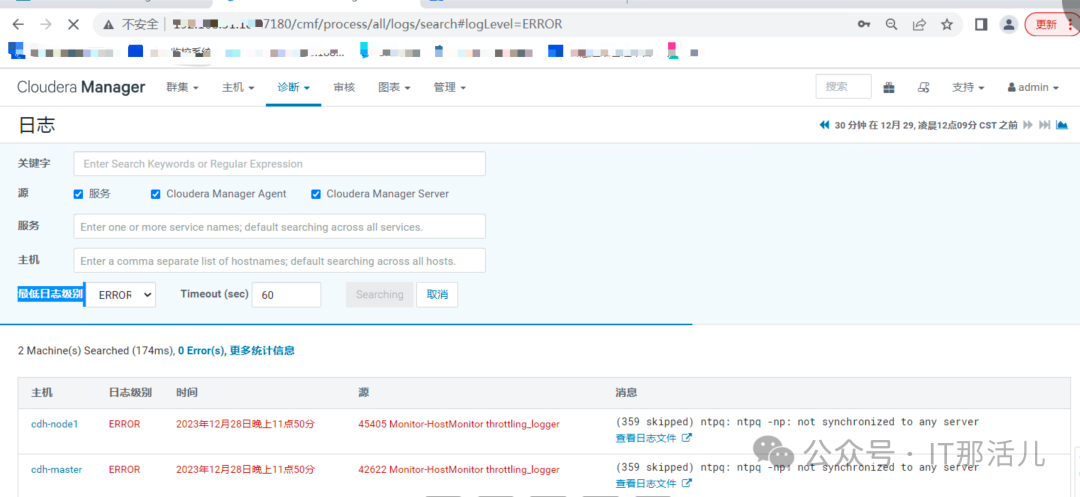Open log file external-link icon for cdh-node1
The height and width of the screenshot is (497, 1080).
click(687, 438)
